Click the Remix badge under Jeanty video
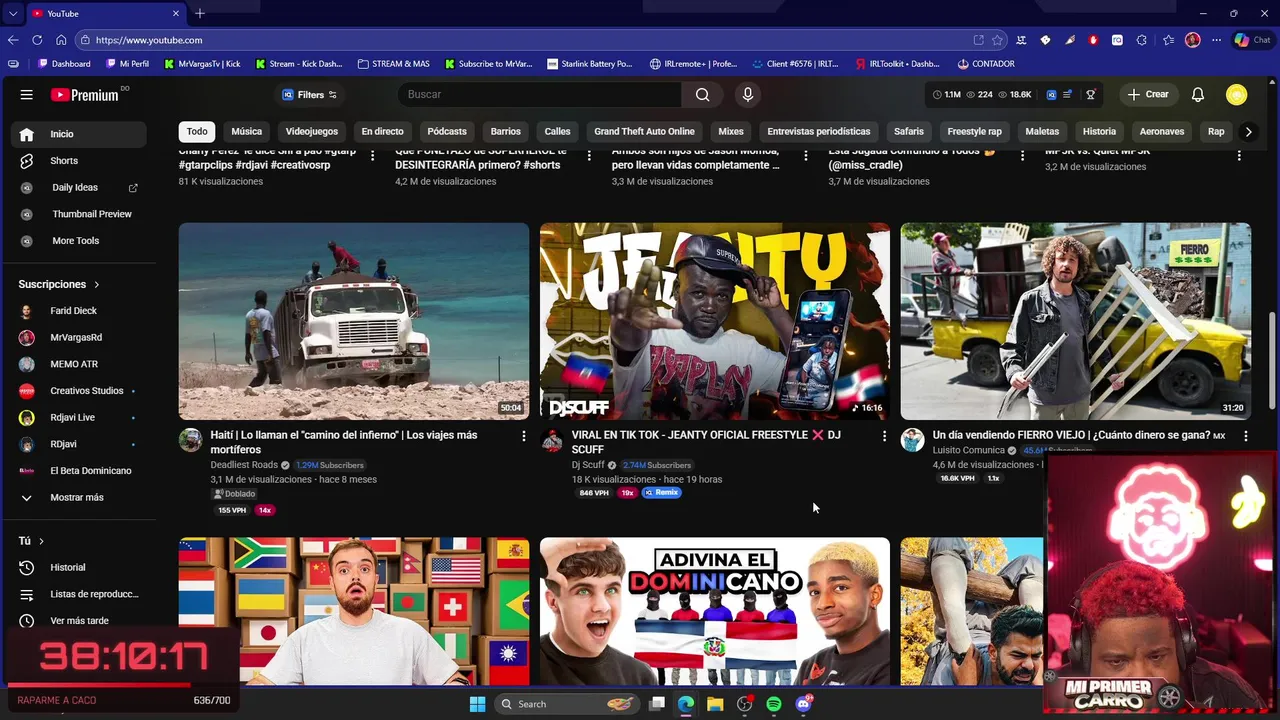The image size is (1280, 720). tap(661, 493)
